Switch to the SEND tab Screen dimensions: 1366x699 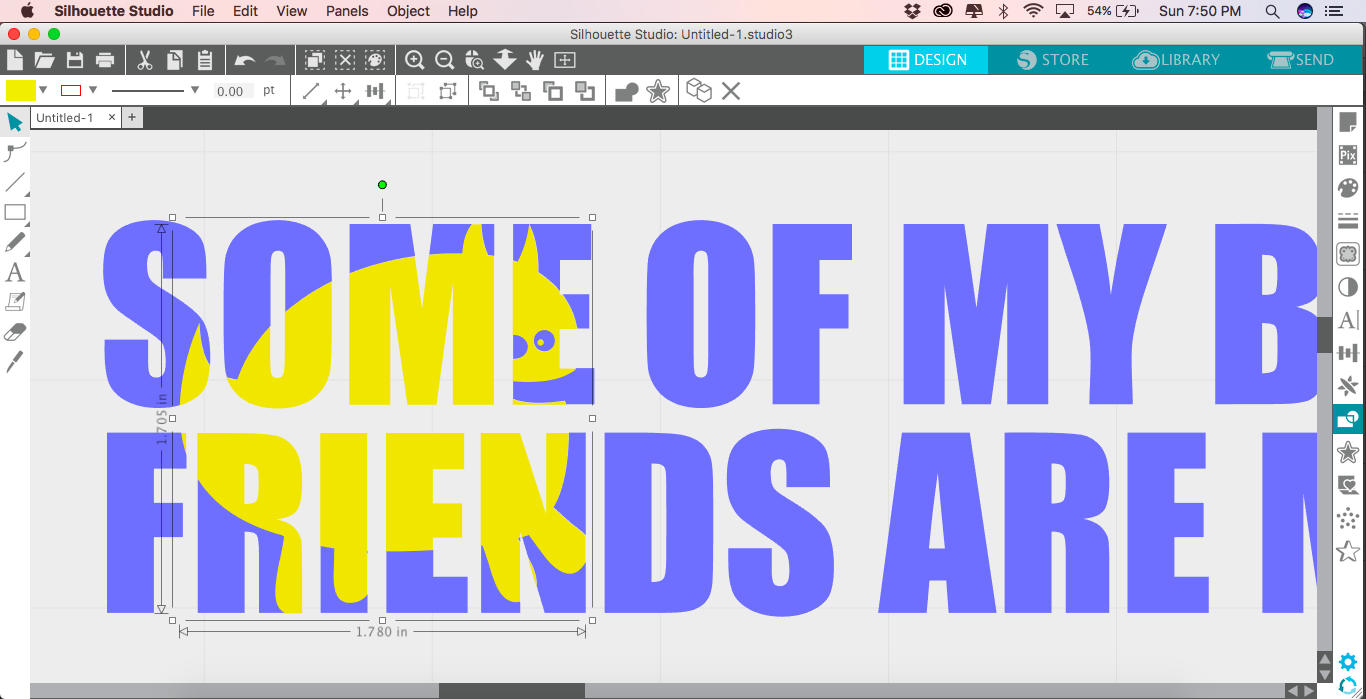(1300, 60)
